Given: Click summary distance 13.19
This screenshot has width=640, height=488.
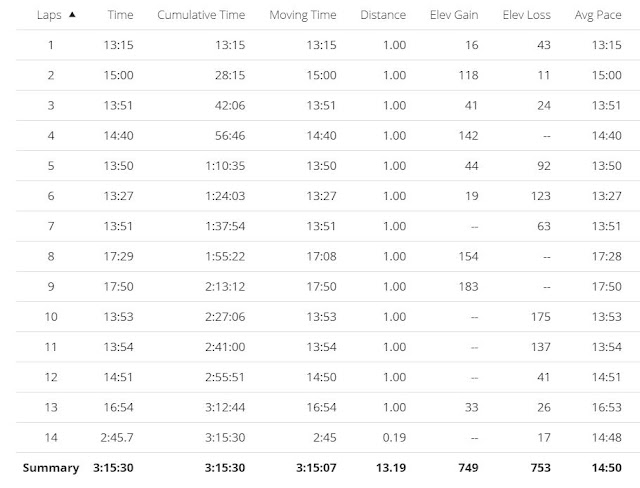Looking at the screenshot, I should click(391, 468).
